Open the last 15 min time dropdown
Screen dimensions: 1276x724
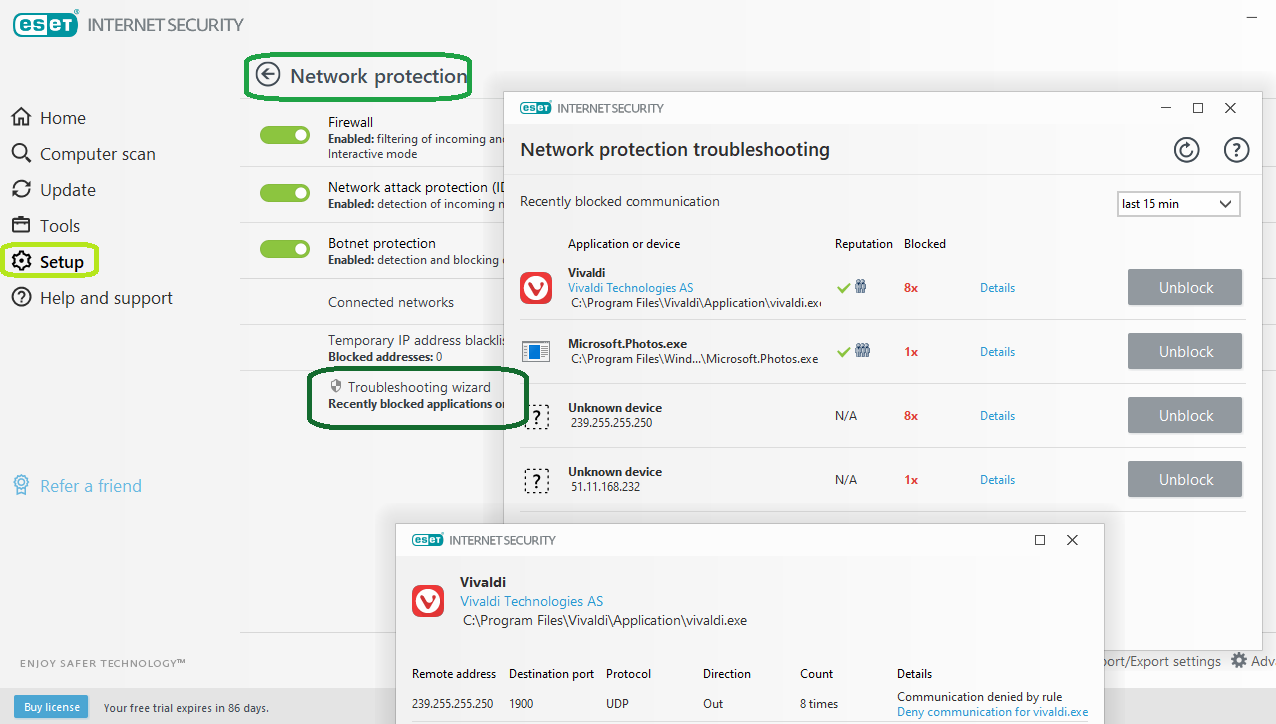[1178, 204]
